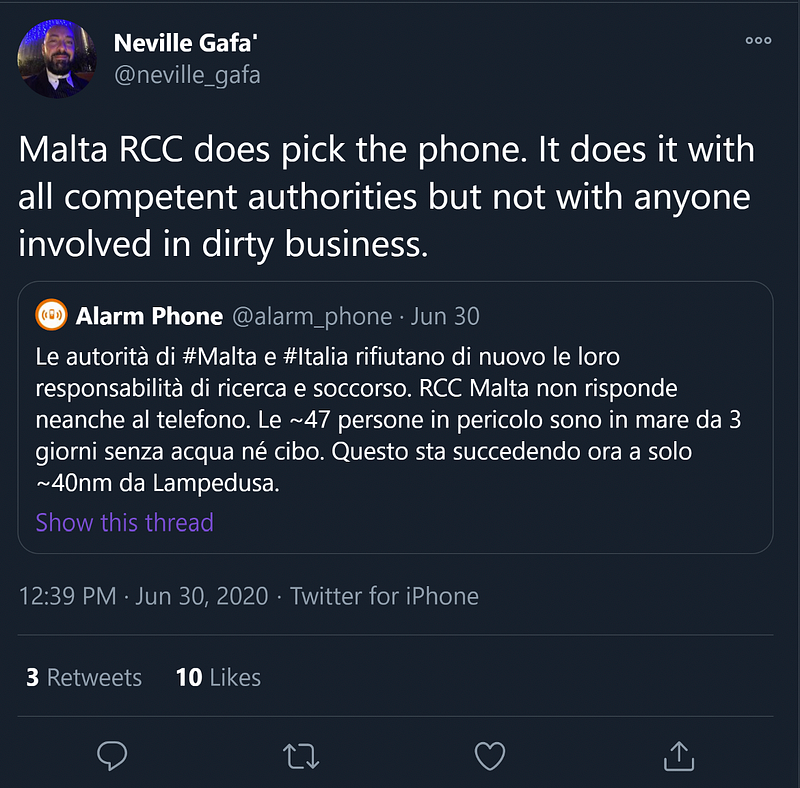Open the @alarm_phone handle

point(312,317)
